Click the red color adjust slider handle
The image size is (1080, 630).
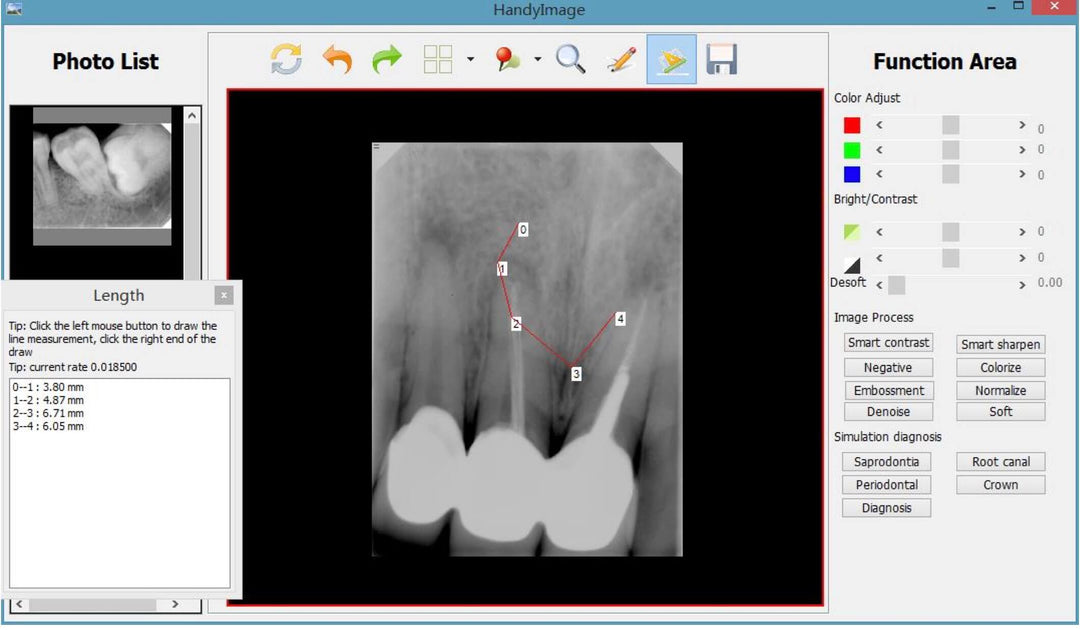(x=950, y=125)
